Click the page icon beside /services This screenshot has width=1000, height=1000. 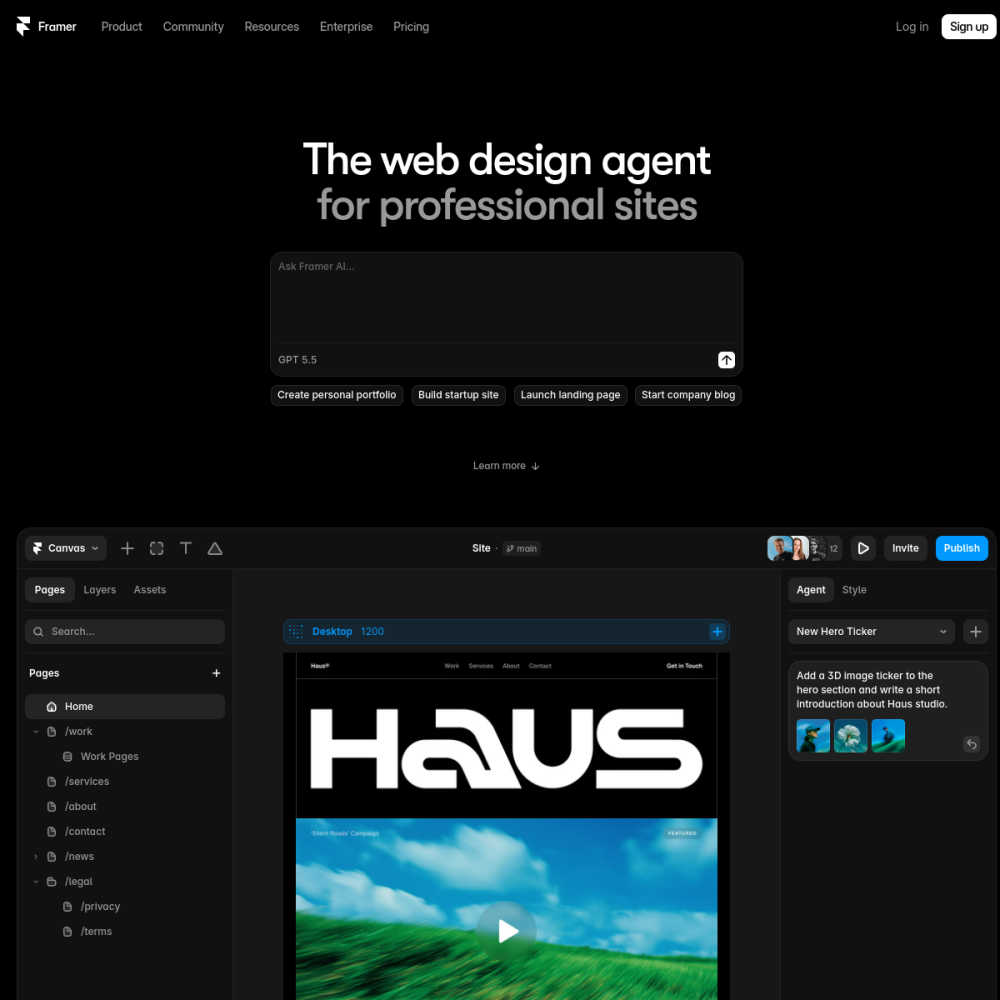click(52, 781)
